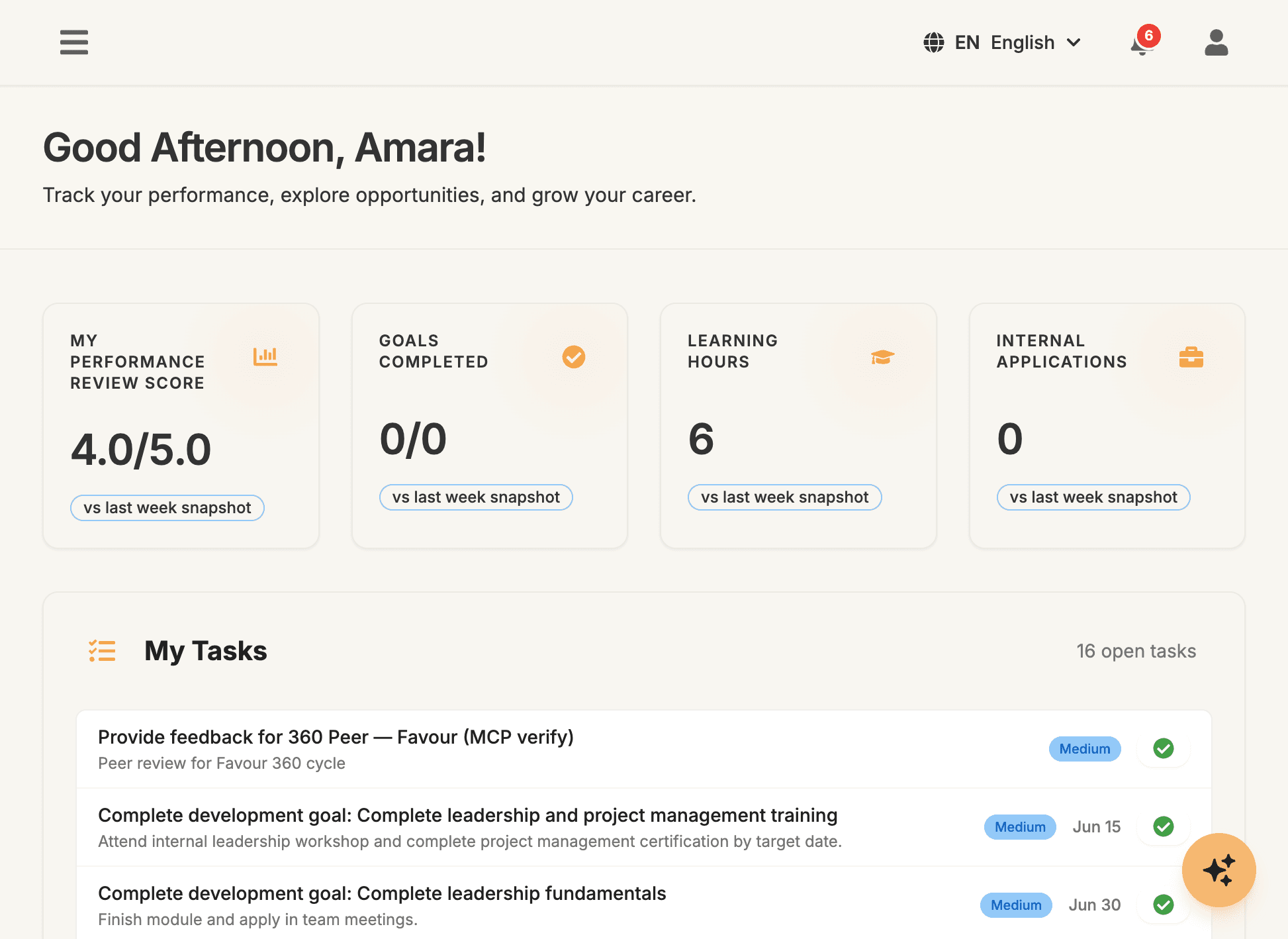This screenshot has width=1288, height=939.
Task: Click the globe language icon
Action: [933, 42]
